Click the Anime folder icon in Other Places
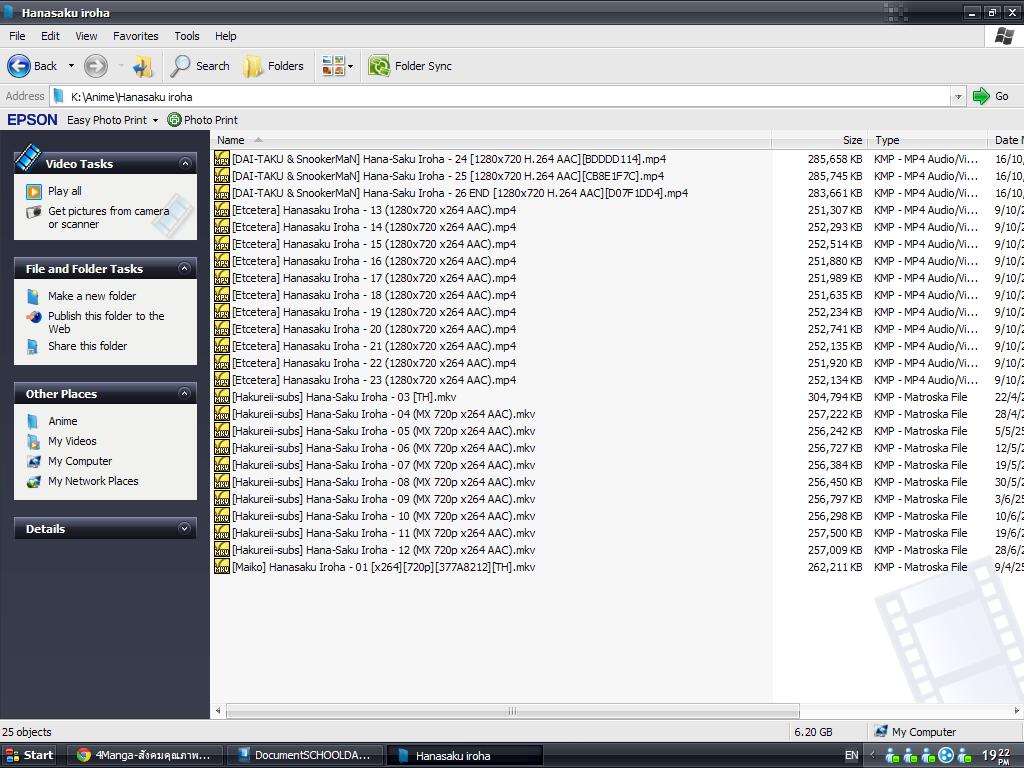Screen dimensions: 1024x768 coord(33,422)
